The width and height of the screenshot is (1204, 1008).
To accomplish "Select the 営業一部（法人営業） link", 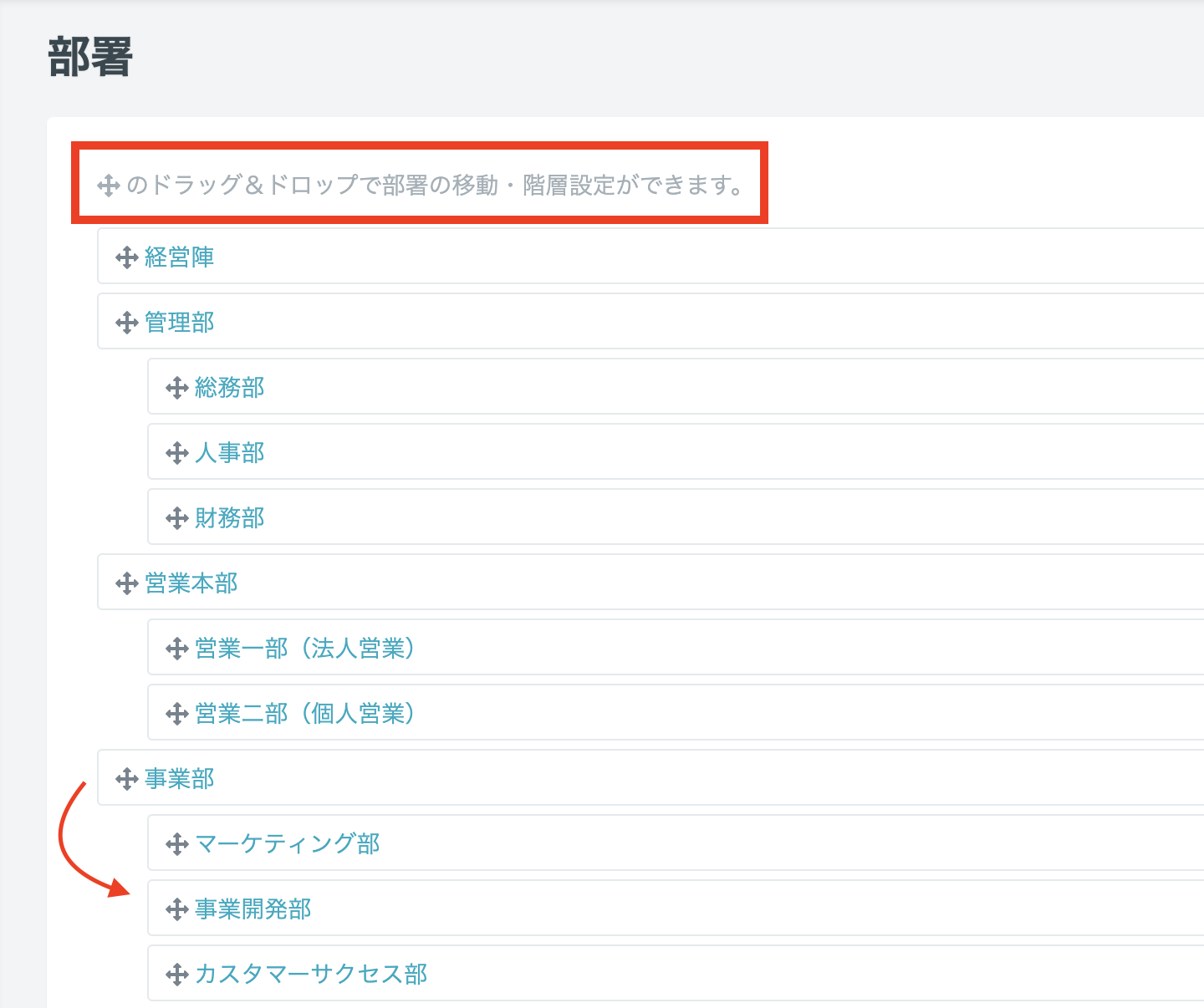I will point(306,649).
